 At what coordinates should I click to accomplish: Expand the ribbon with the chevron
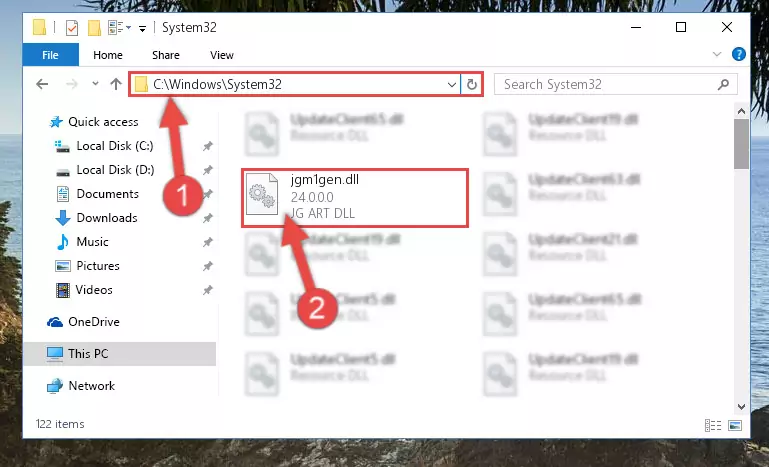[717, 54]
